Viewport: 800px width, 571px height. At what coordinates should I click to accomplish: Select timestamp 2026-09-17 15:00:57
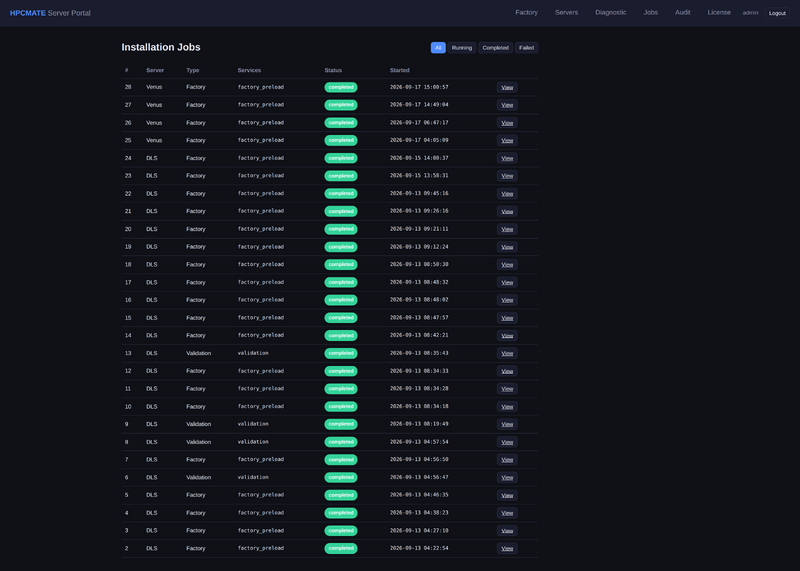419,87
